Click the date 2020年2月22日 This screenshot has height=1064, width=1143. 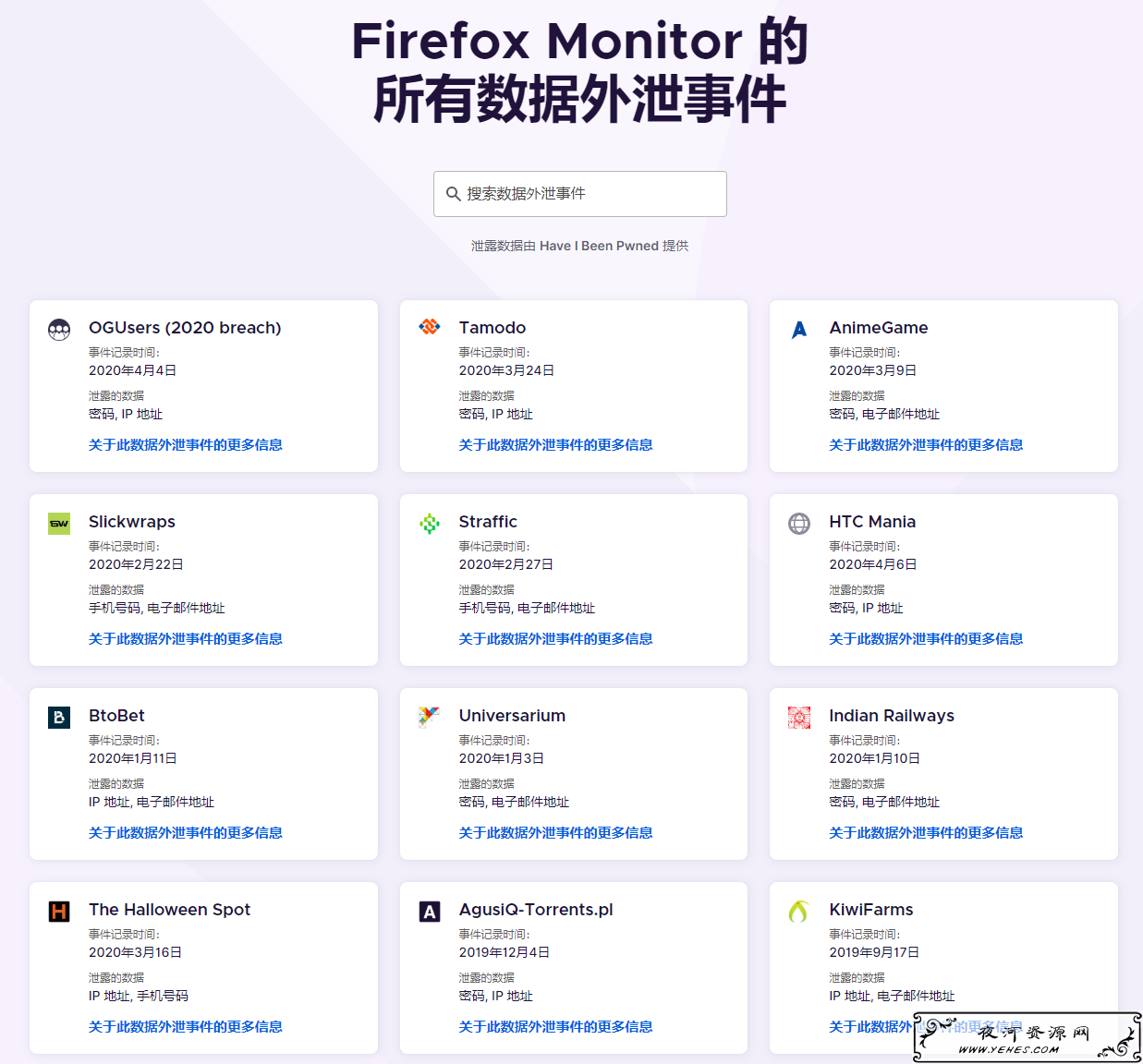(x=136, y=564)
